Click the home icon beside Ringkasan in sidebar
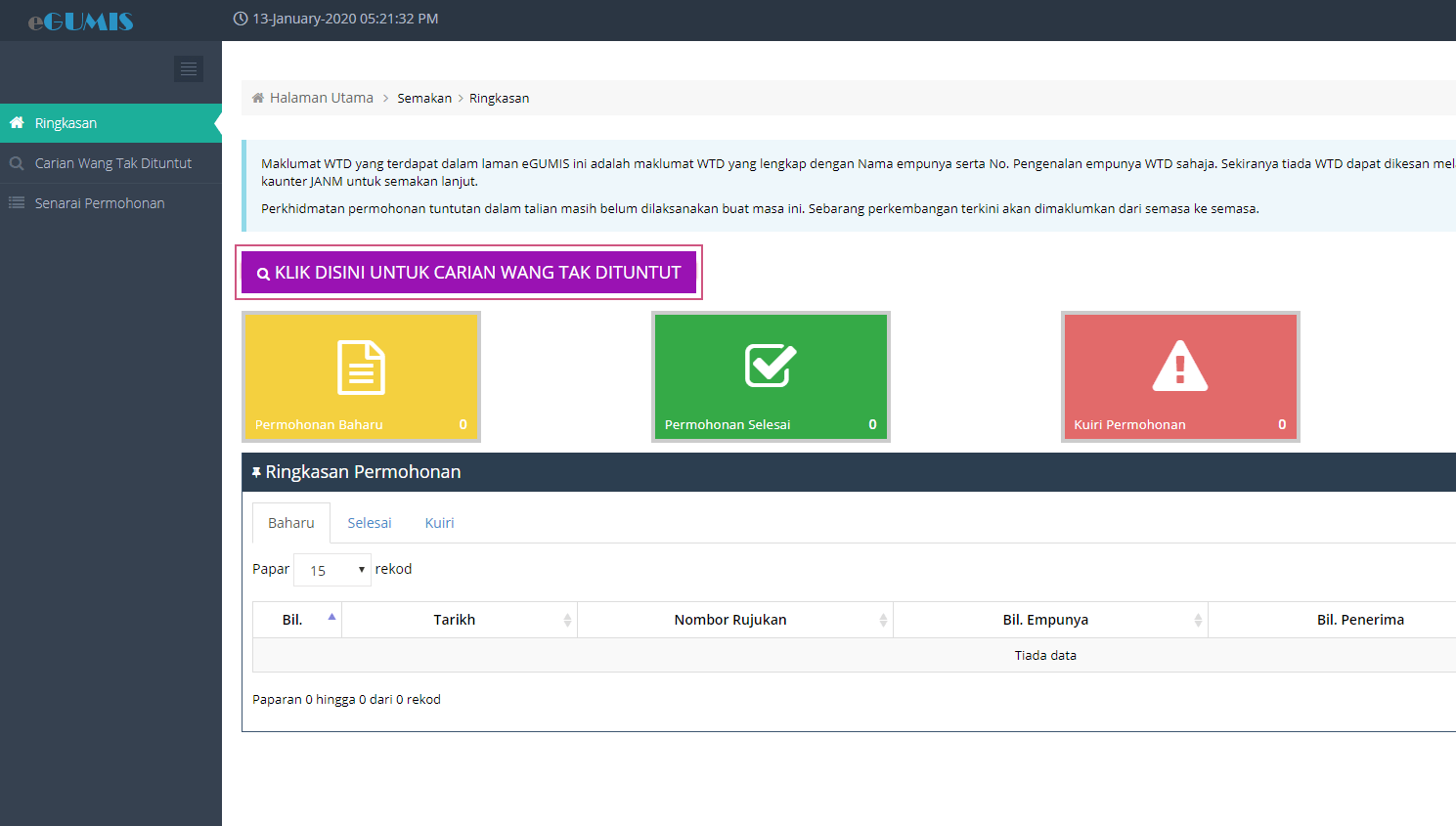 [17, 123]
